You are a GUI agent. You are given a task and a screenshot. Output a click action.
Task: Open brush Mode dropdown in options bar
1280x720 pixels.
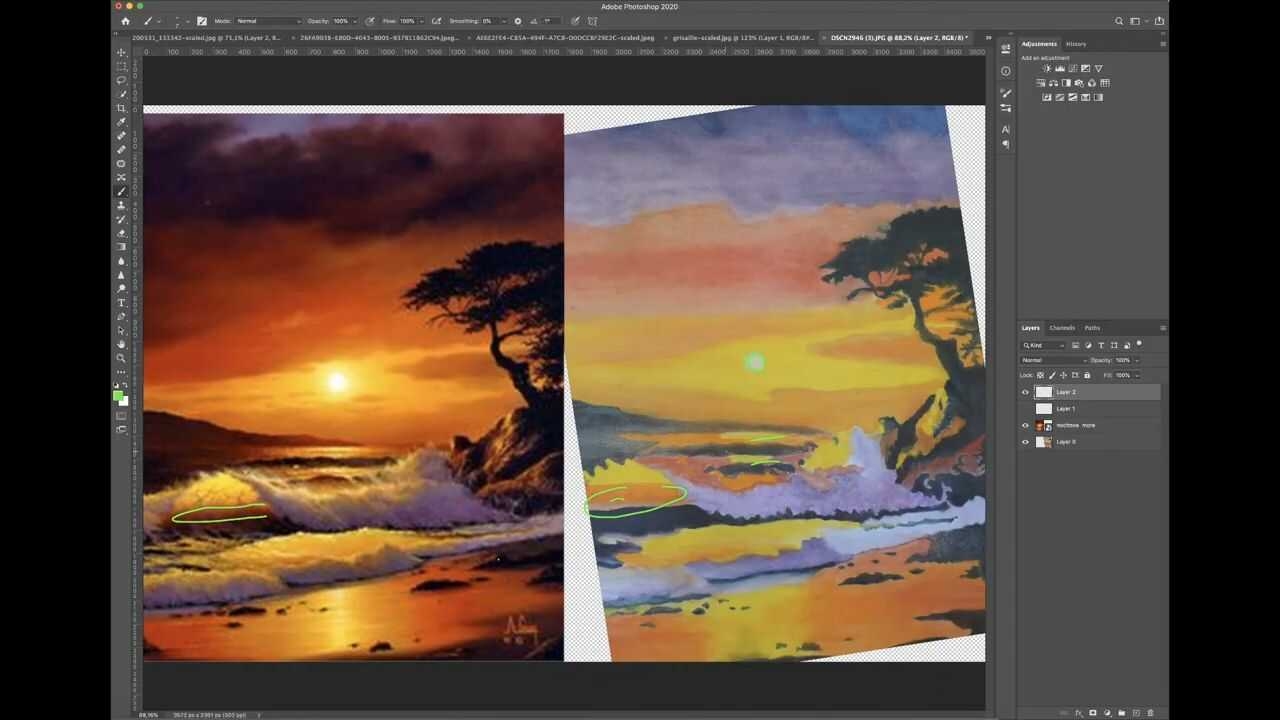(268, 21)
